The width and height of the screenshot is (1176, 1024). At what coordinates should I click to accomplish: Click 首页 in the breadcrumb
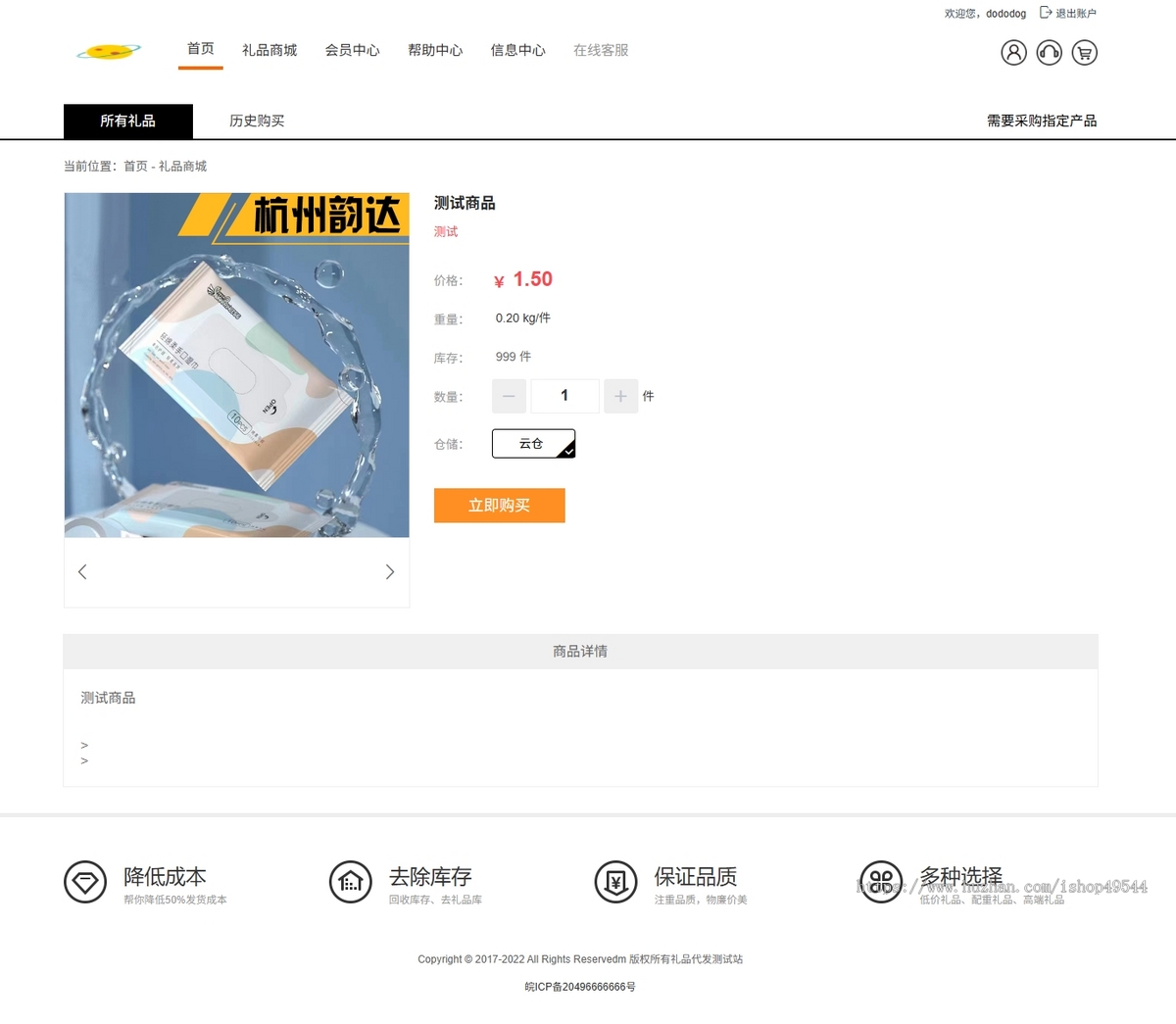pos(135,167)
